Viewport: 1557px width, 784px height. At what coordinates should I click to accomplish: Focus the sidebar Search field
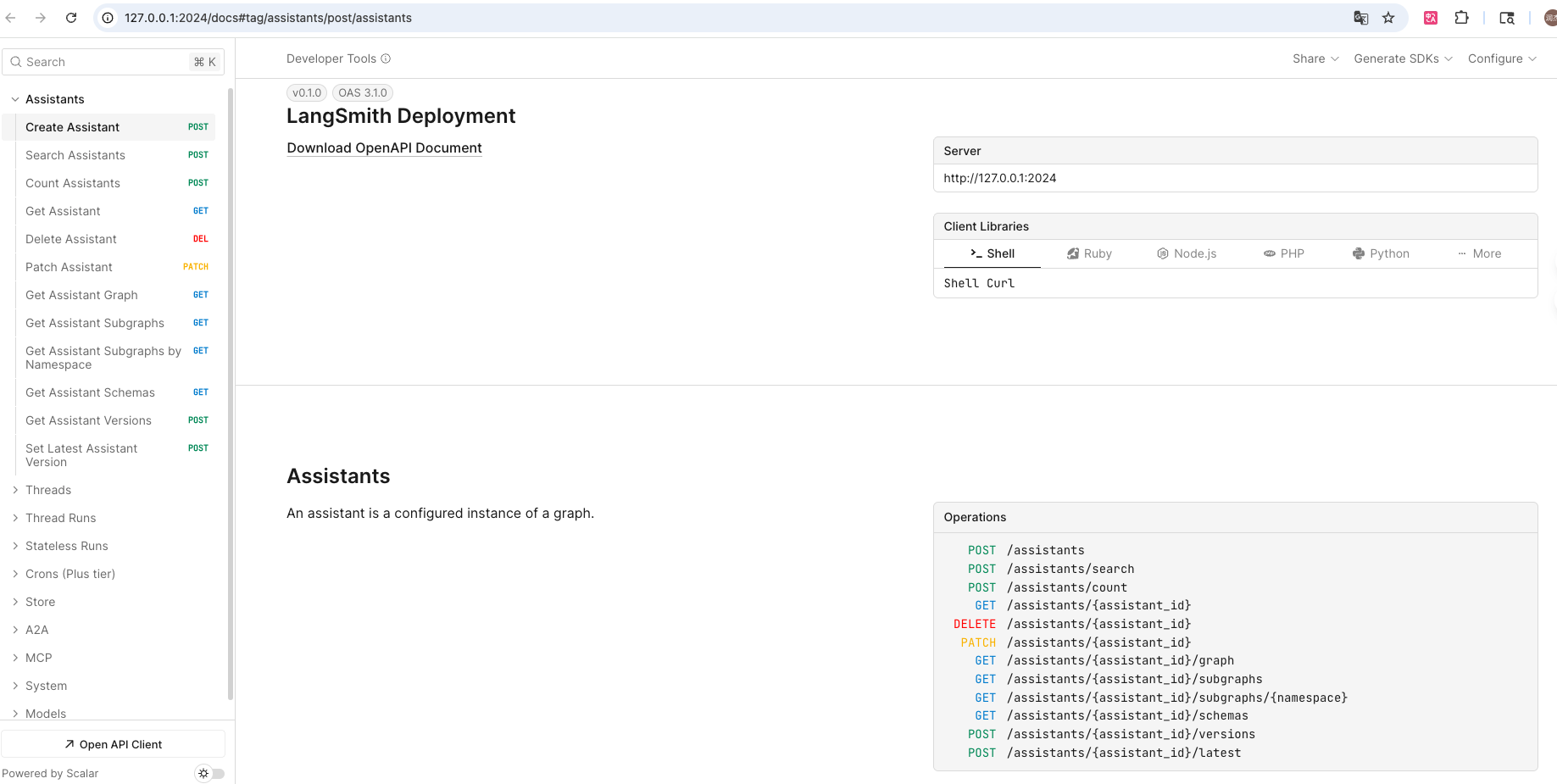click(x=114, y=62)
